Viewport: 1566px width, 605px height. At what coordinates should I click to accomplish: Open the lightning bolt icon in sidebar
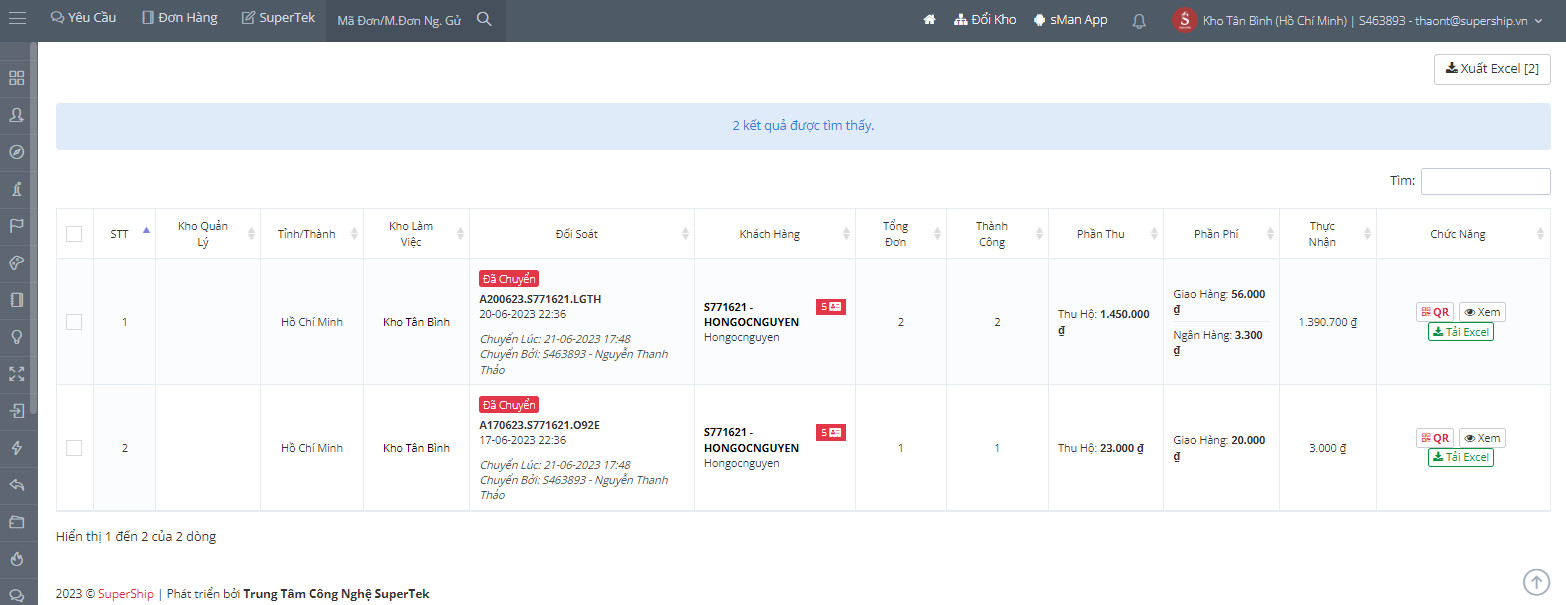click(17, 448)
